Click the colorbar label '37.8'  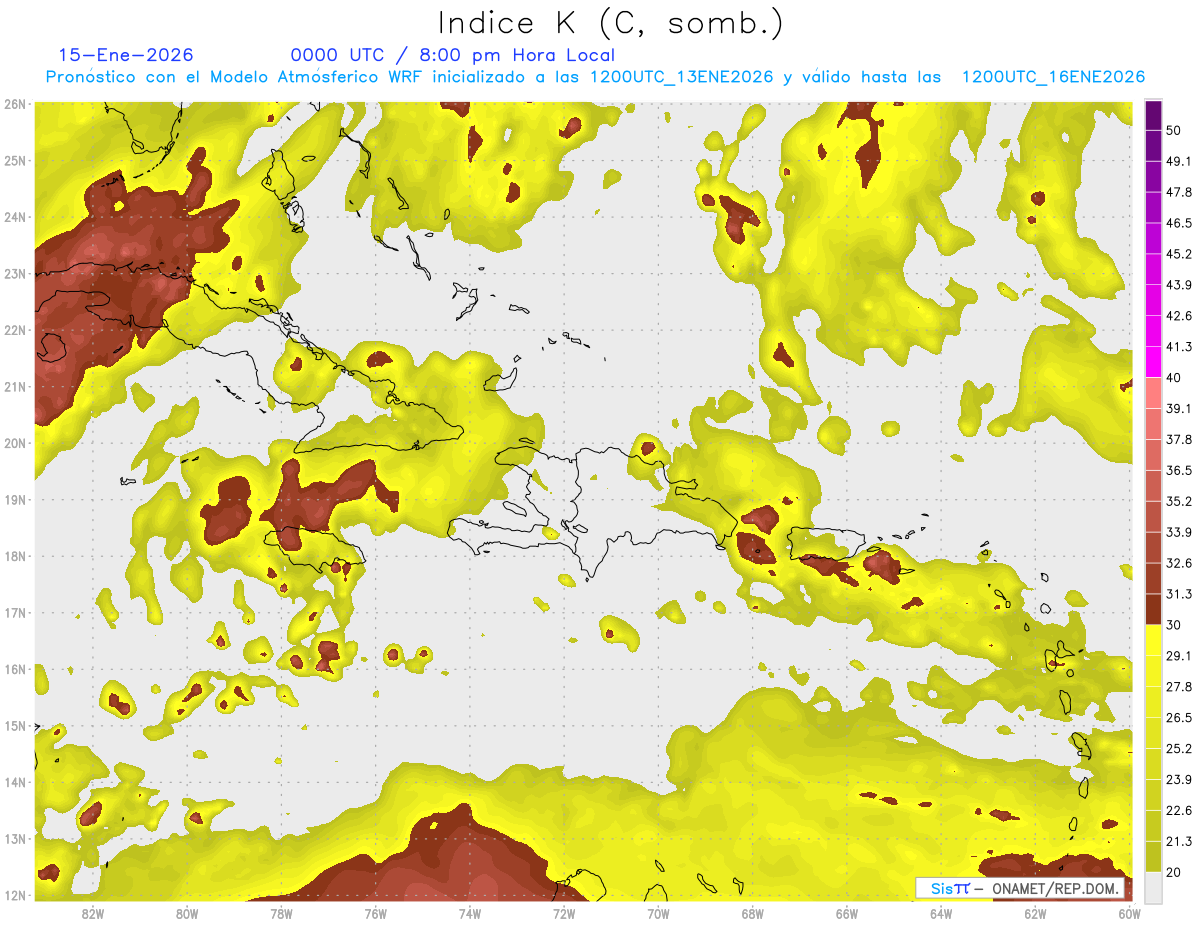tap(1178, 439)
